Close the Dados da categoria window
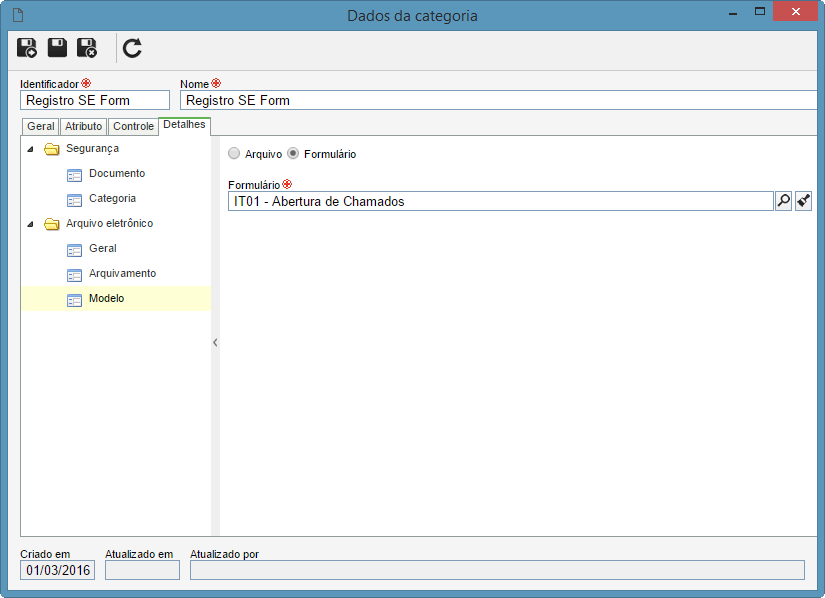Screen dimensions: 825x598 click(796, 11)
